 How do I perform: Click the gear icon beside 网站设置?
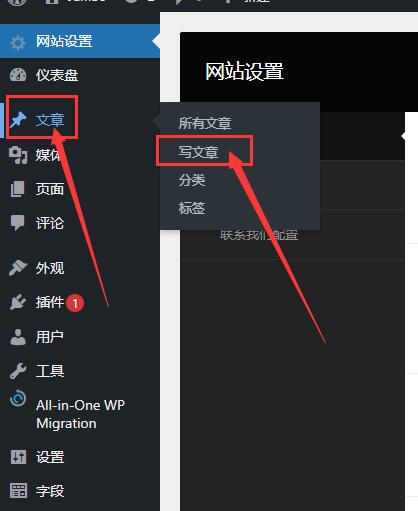[x=18, y=42]
